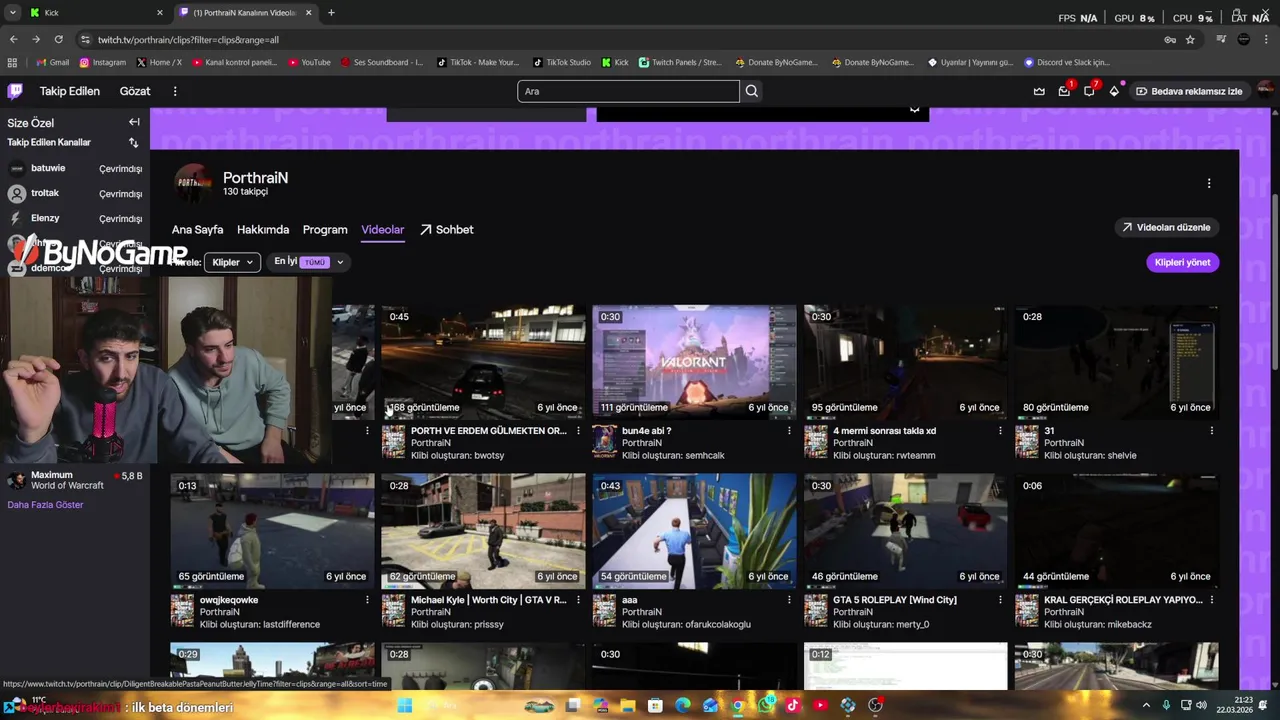
Task: Open Elenzy channel in sidebar
Action: (x=75, y=218)
